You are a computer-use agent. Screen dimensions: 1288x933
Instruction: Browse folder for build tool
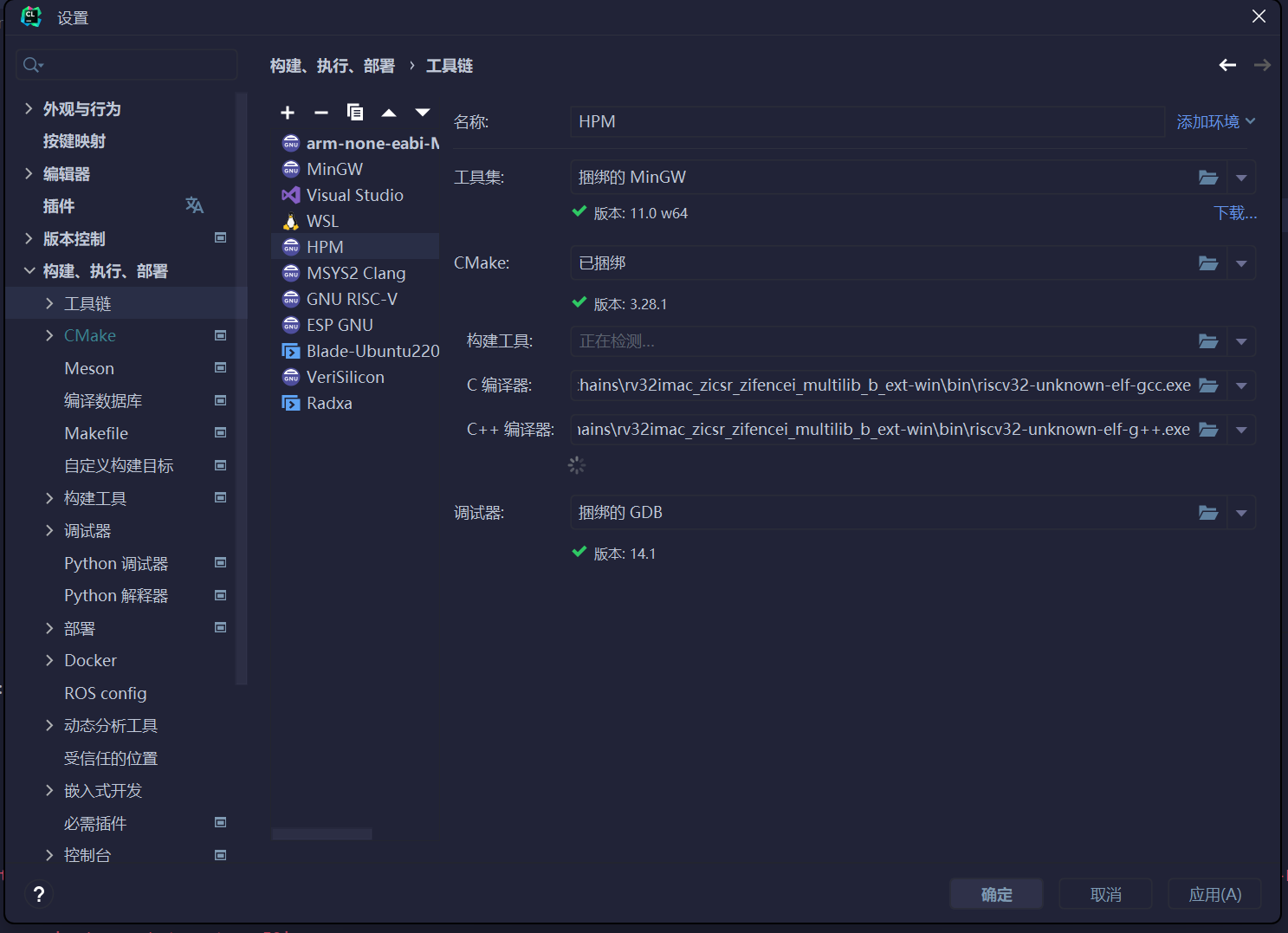tap(1208, 341)
